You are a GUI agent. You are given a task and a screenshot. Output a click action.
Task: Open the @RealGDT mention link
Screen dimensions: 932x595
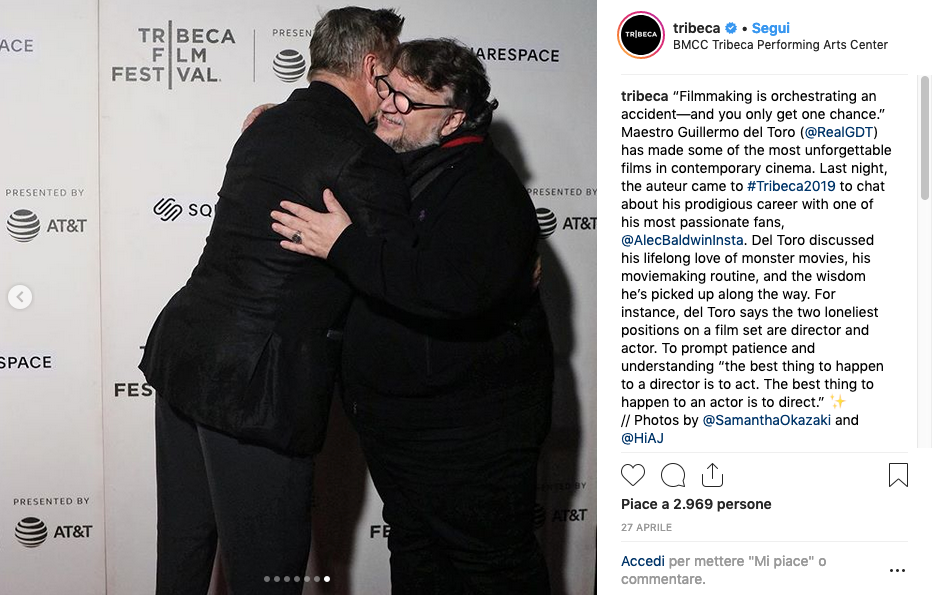tap(838, 132)
